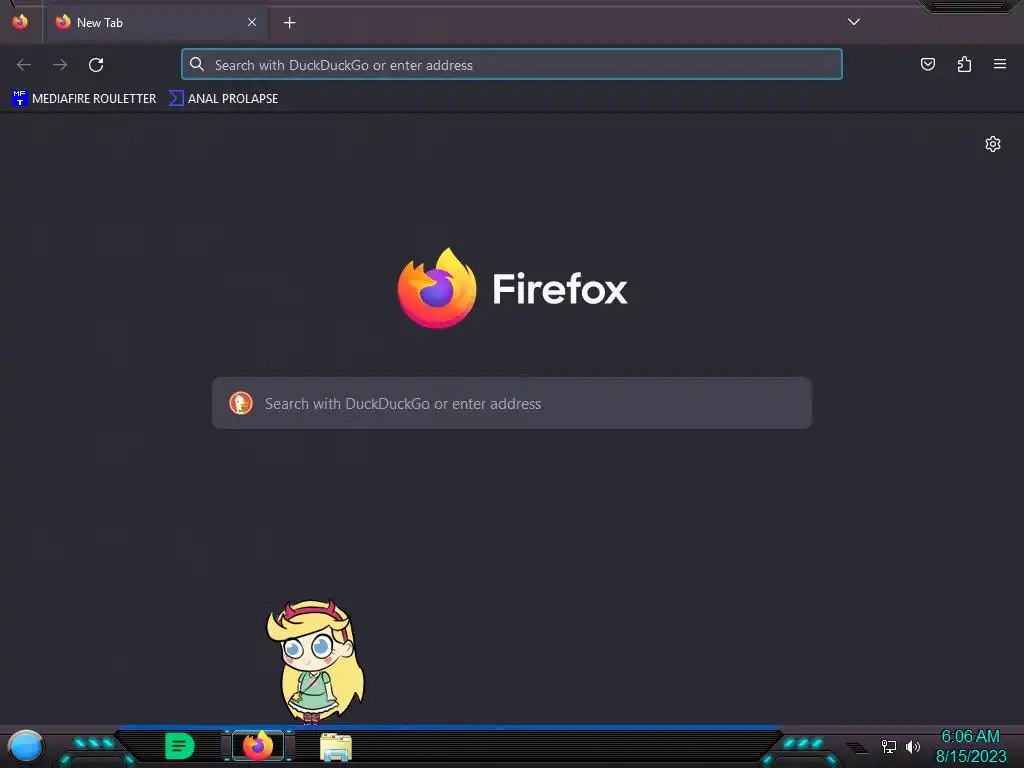Viewport: 1024px width, 768px height.
Task: Open MEDIAFIRE ROULETTER bookmark
Action: tap(84, 99)
